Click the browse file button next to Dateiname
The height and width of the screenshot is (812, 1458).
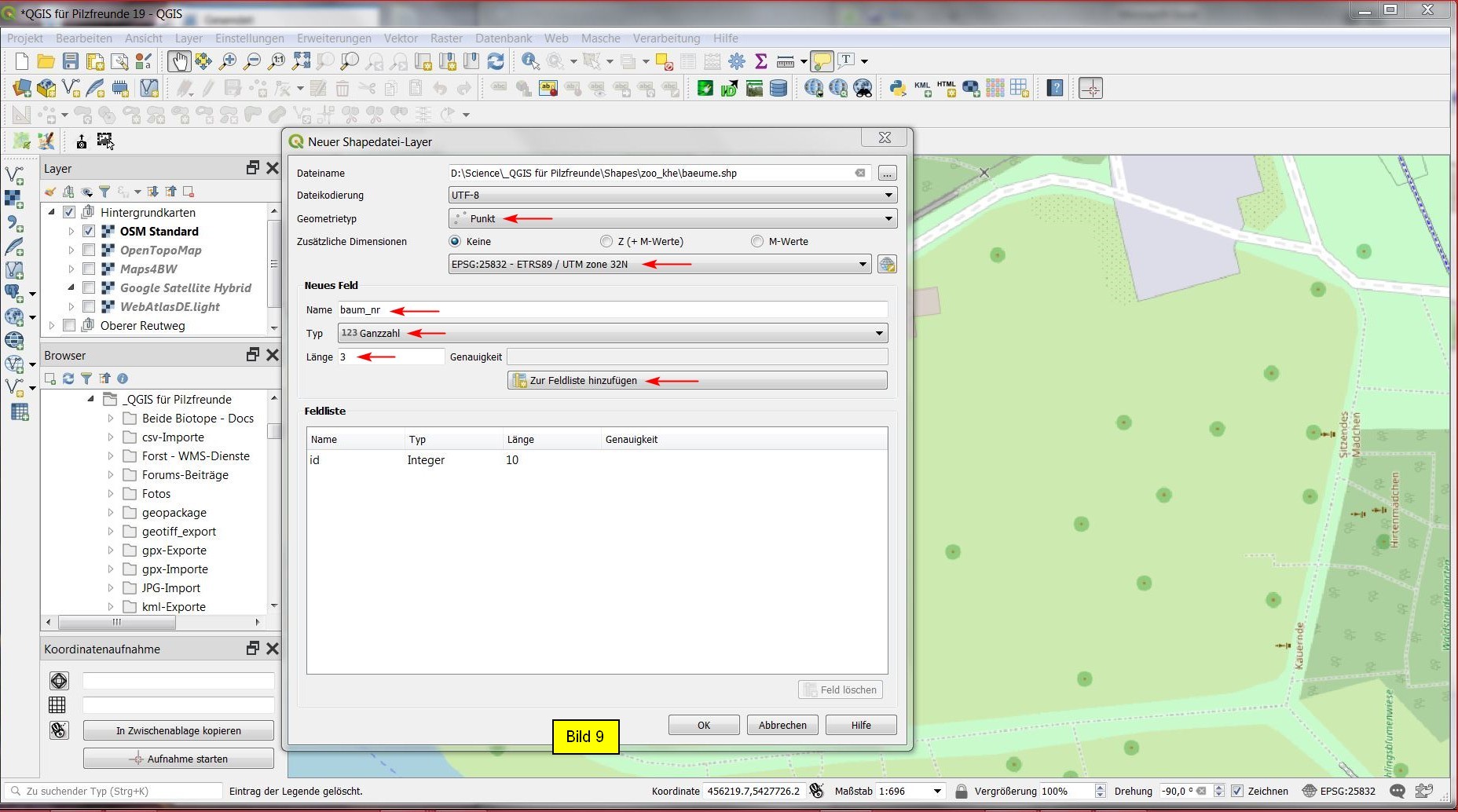[887, 174]
